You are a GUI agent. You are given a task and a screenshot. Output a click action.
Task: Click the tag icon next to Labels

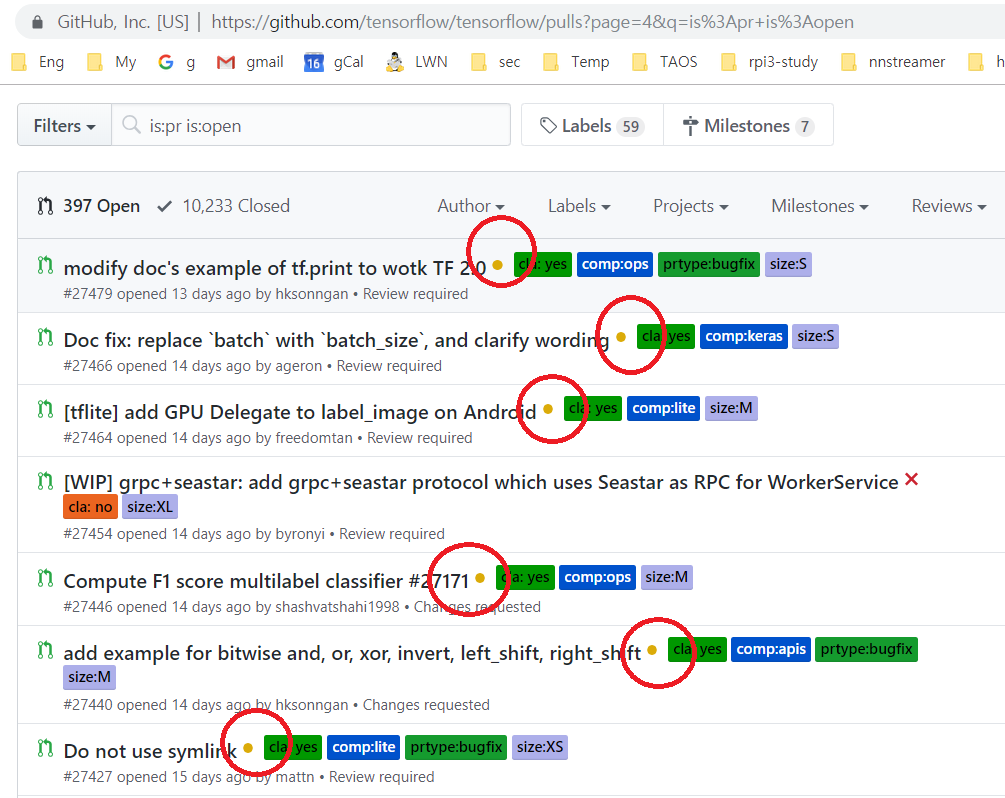[x=547, y=124]
